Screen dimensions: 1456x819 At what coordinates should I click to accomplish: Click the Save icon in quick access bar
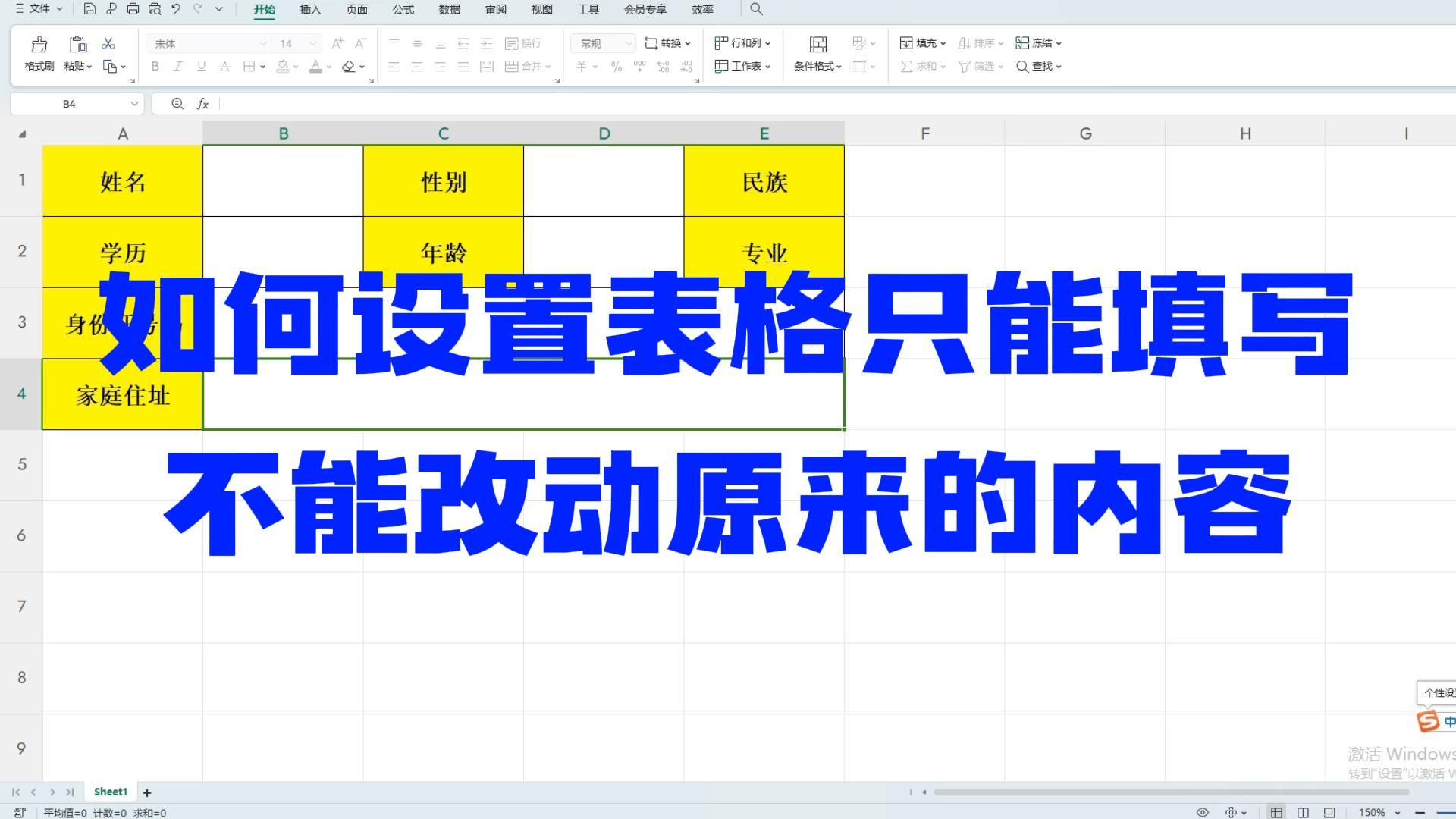89,9
